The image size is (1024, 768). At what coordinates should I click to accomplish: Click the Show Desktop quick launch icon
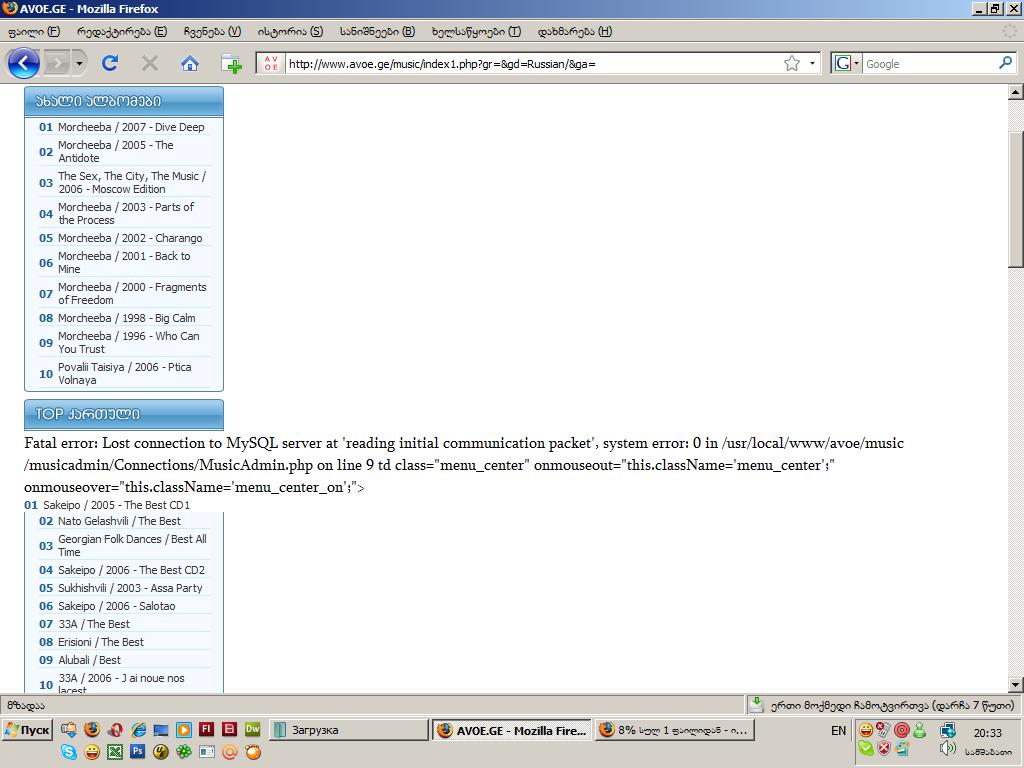(x=161, y=729)
